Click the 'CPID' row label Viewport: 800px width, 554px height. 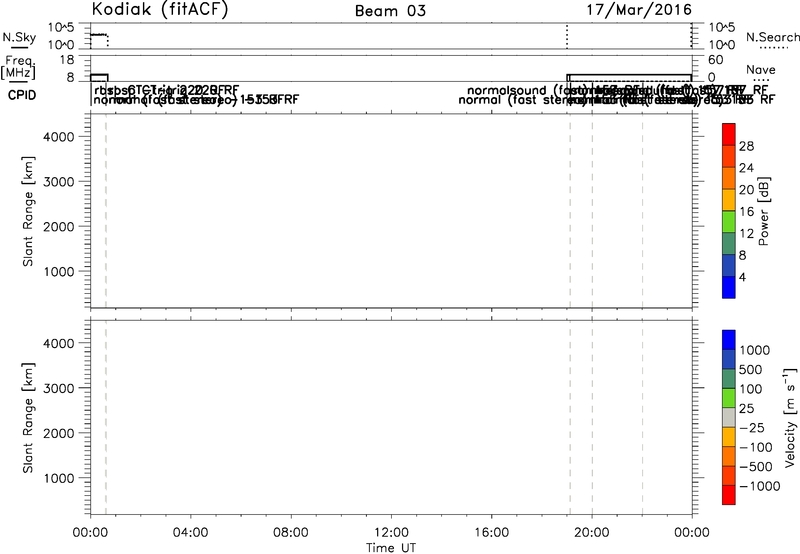click(x=22, y=95)
